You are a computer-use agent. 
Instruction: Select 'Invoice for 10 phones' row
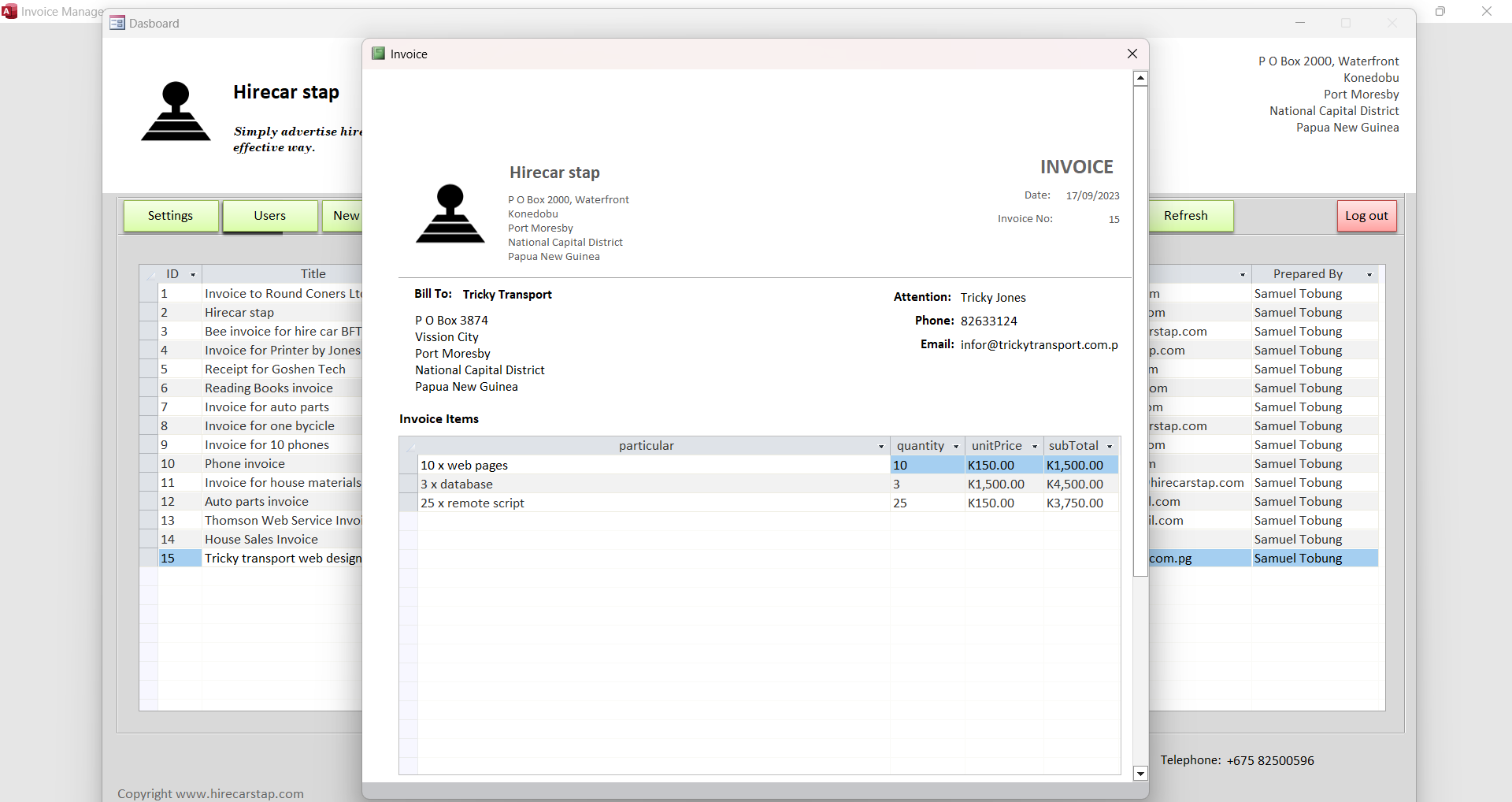282,444
